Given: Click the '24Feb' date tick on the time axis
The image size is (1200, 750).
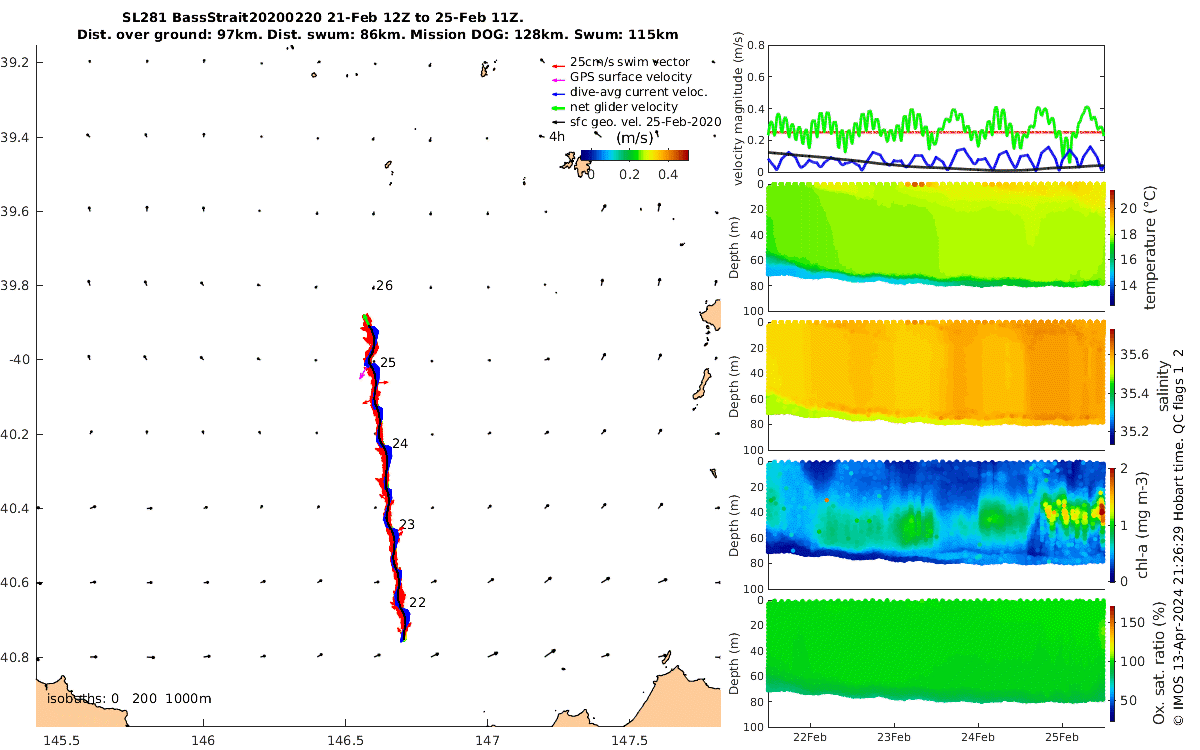Looking at the screenshot, I should pos(978,738).
